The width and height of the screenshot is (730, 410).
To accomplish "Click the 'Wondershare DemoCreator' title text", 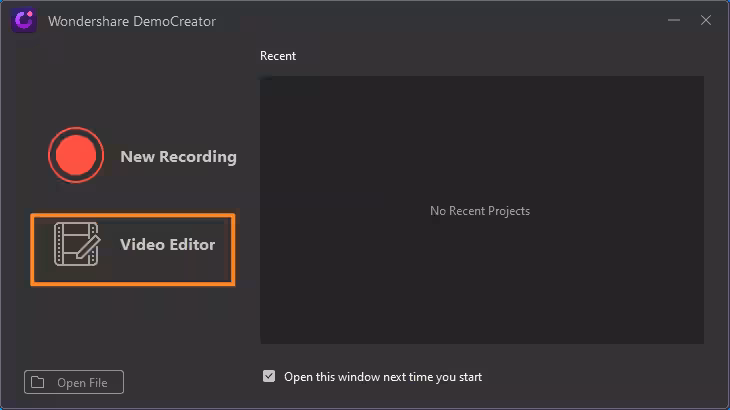I will (x=131, y=21).
